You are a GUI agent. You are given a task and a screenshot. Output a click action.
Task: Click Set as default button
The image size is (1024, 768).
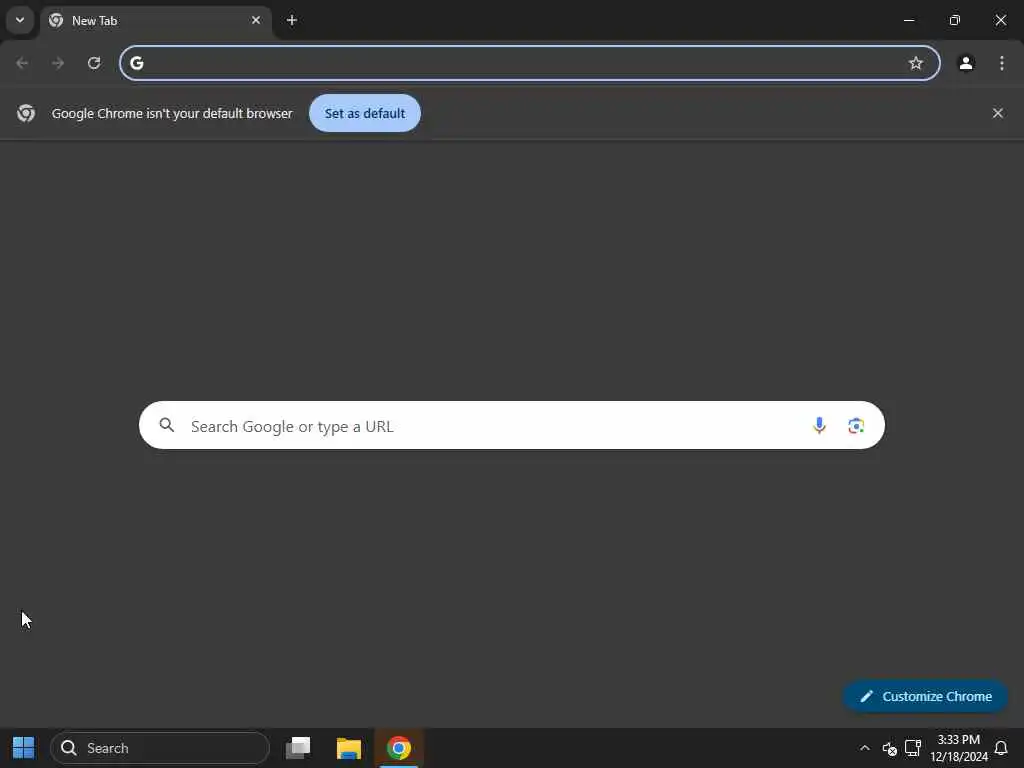click(364, 113)
